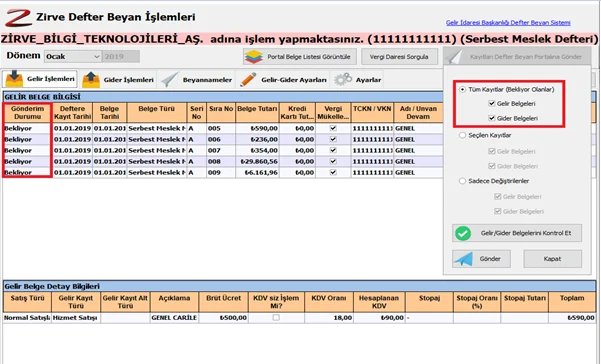Click the grey paper plane icon of Beyannameler
The width and height of the screenshot is (601, 364).
170,79
